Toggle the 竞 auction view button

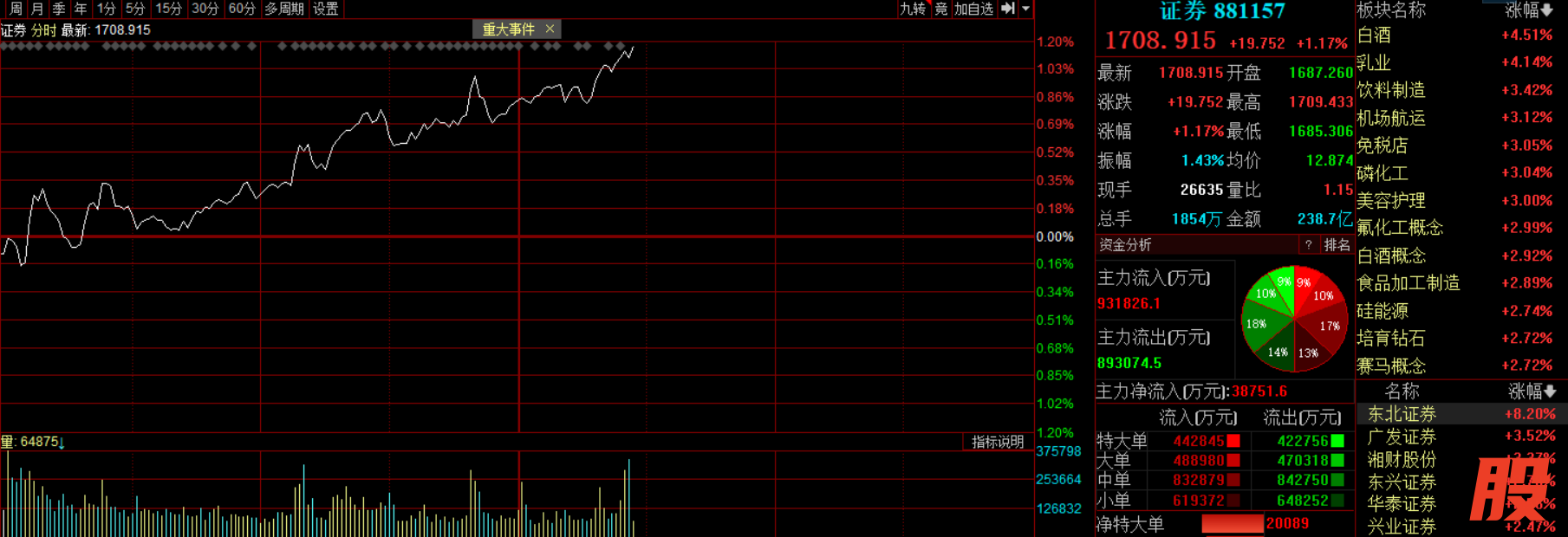click(940, 9)
